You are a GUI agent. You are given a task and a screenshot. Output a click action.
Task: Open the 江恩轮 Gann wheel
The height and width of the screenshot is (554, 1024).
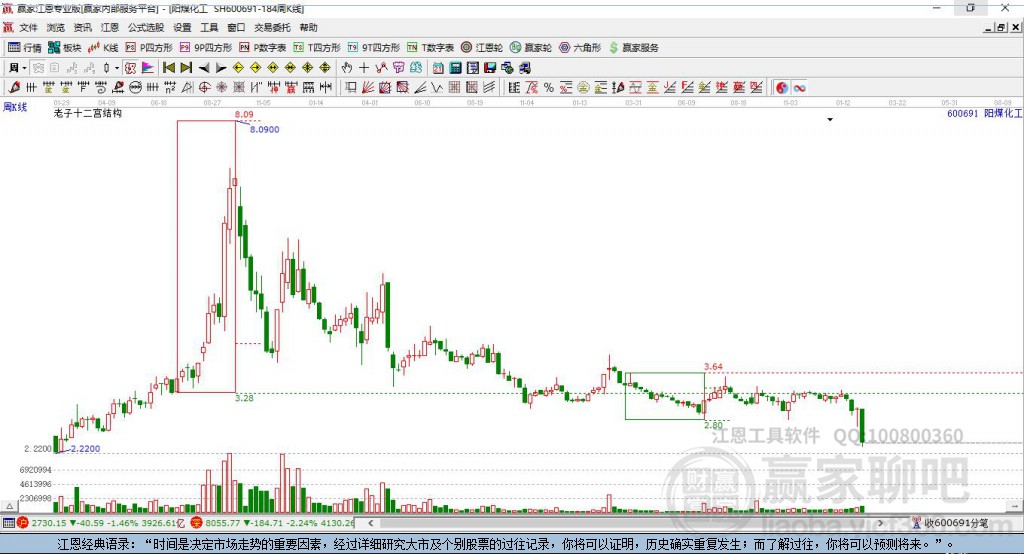click(x=482, y=48)
